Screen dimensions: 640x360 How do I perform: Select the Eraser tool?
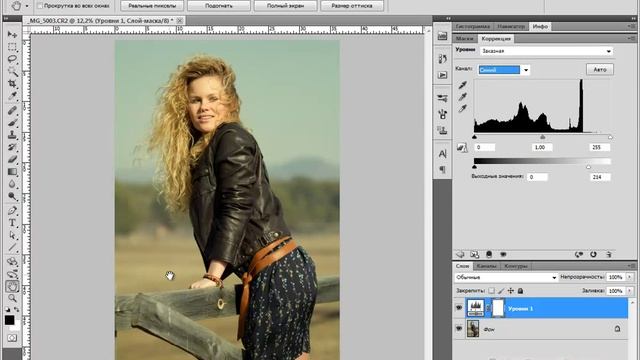12,159
